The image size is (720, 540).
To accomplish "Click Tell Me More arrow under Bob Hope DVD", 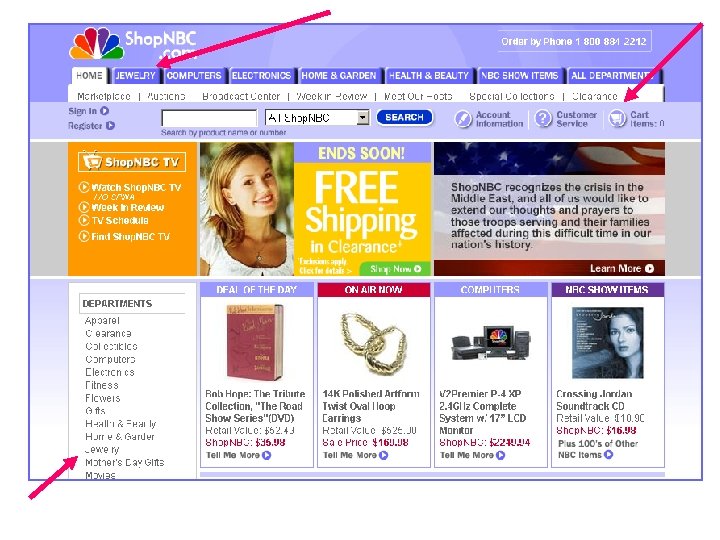I will [x=266, y=455].
